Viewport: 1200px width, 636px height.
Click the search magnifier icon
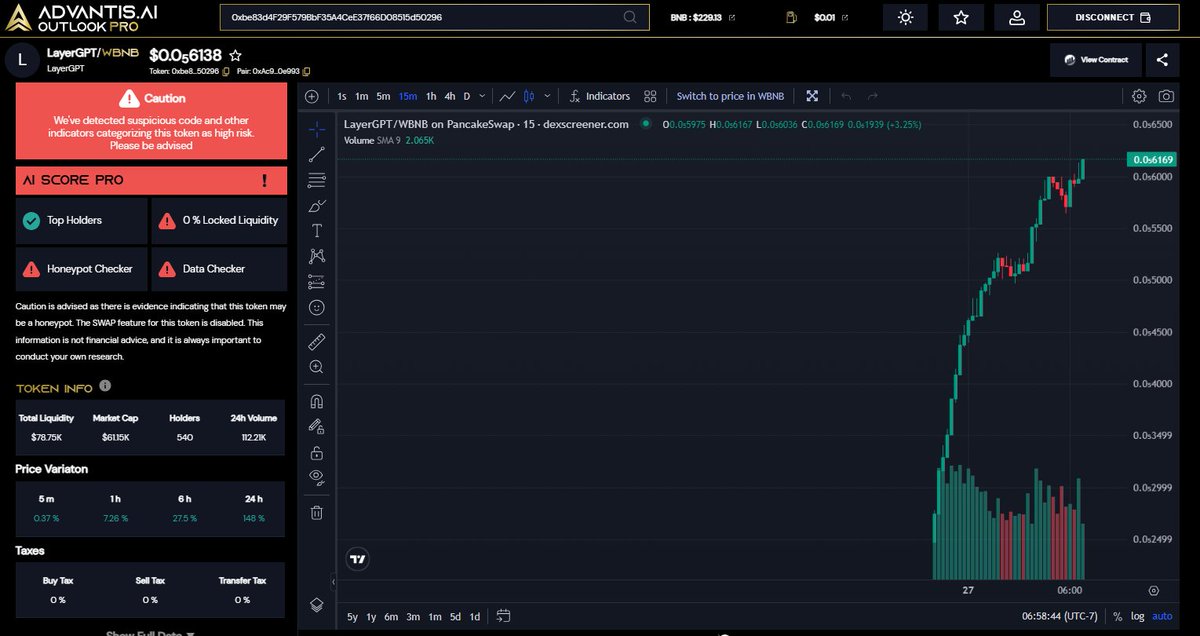[630, 17]
